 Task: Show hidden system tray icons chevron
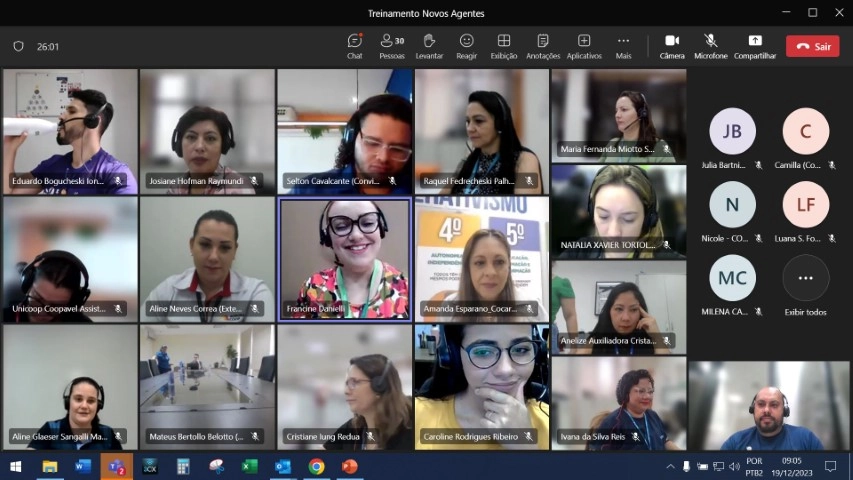click(x=670, y=466)
